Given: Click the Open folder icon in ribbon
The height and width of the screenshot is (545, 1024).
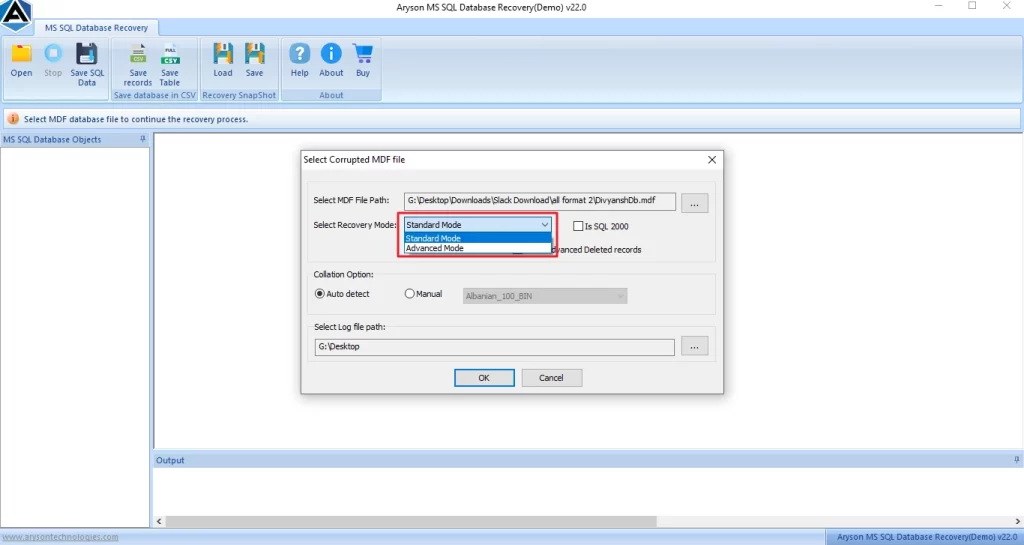Looking at the screenshot, I should coord(21,54).
